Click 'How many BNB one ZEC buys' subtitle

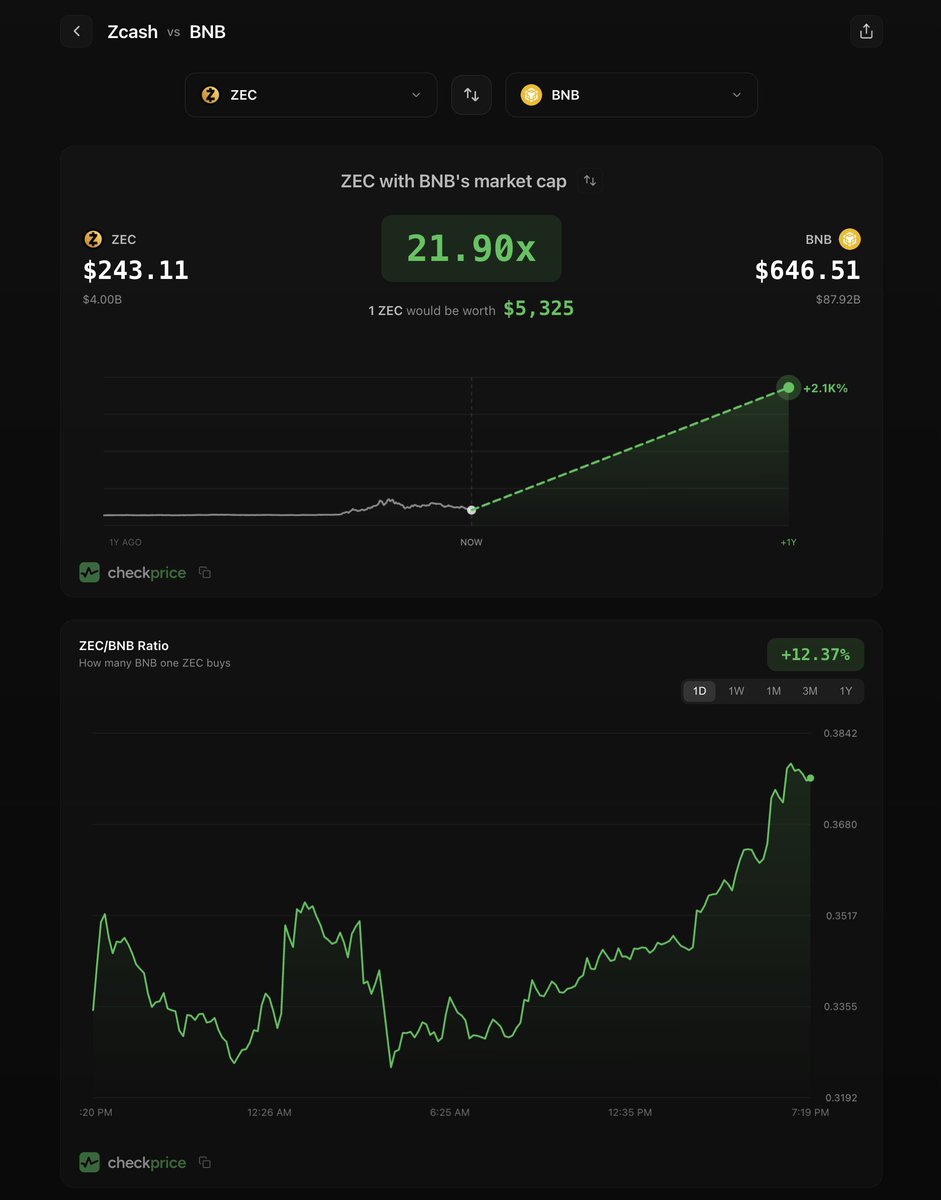point(155,663)
